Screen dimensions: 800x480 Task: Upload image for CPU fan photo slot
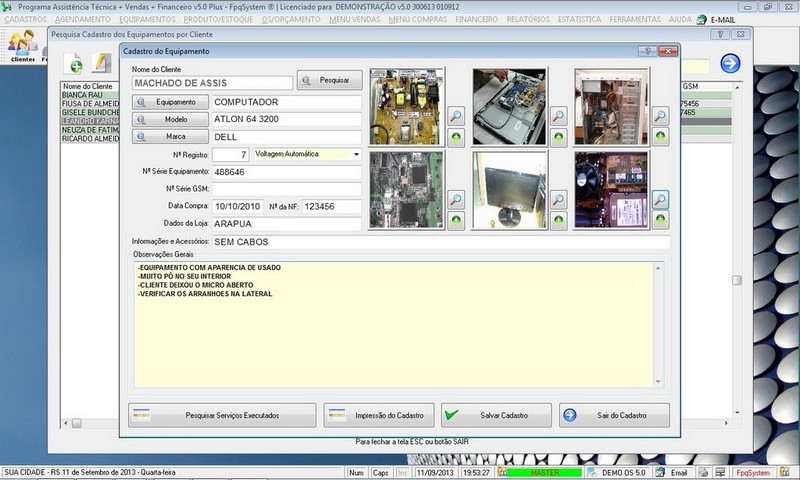tap(660, 219)
